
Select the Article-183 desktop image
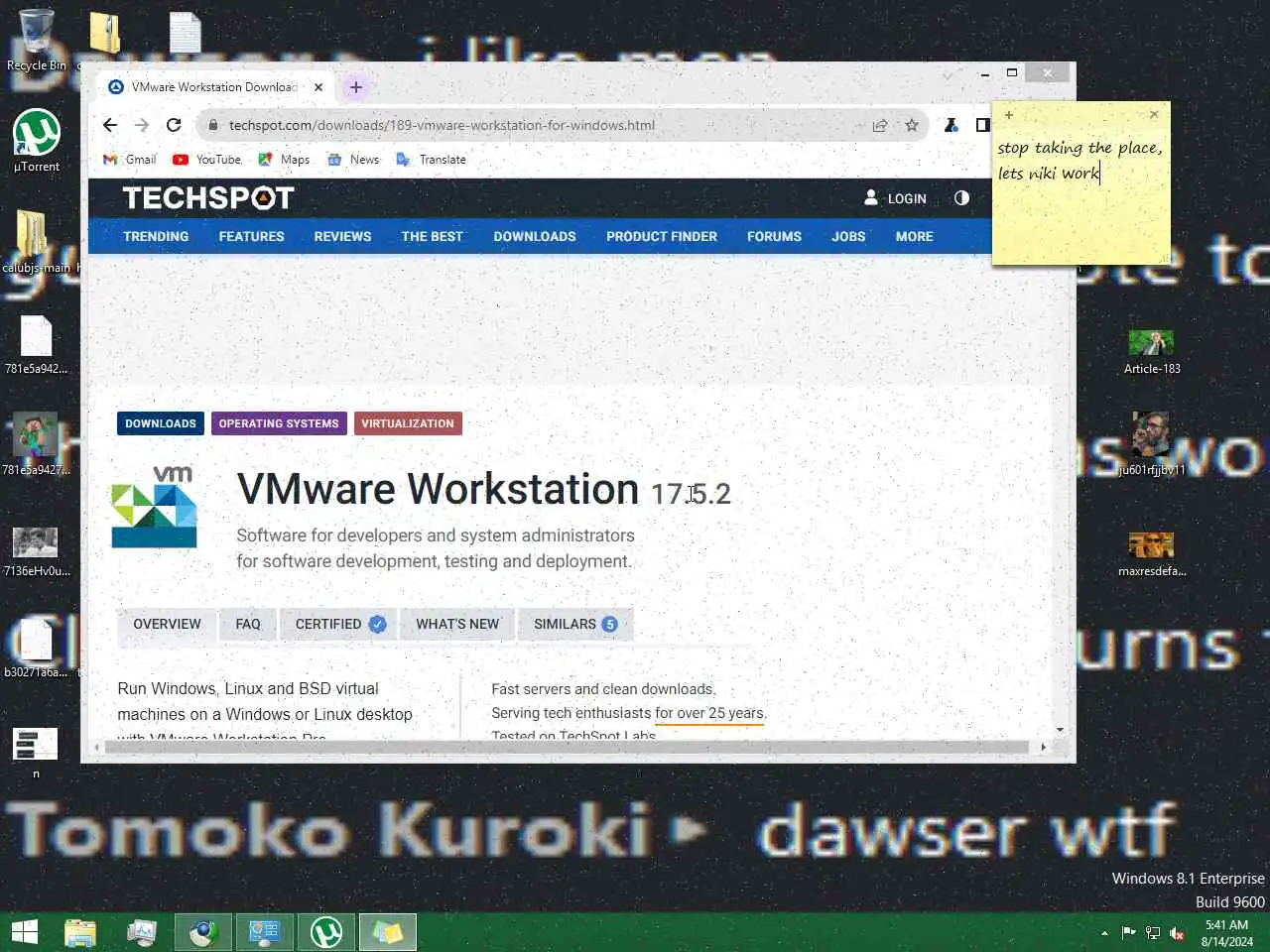pos(1152,352)
